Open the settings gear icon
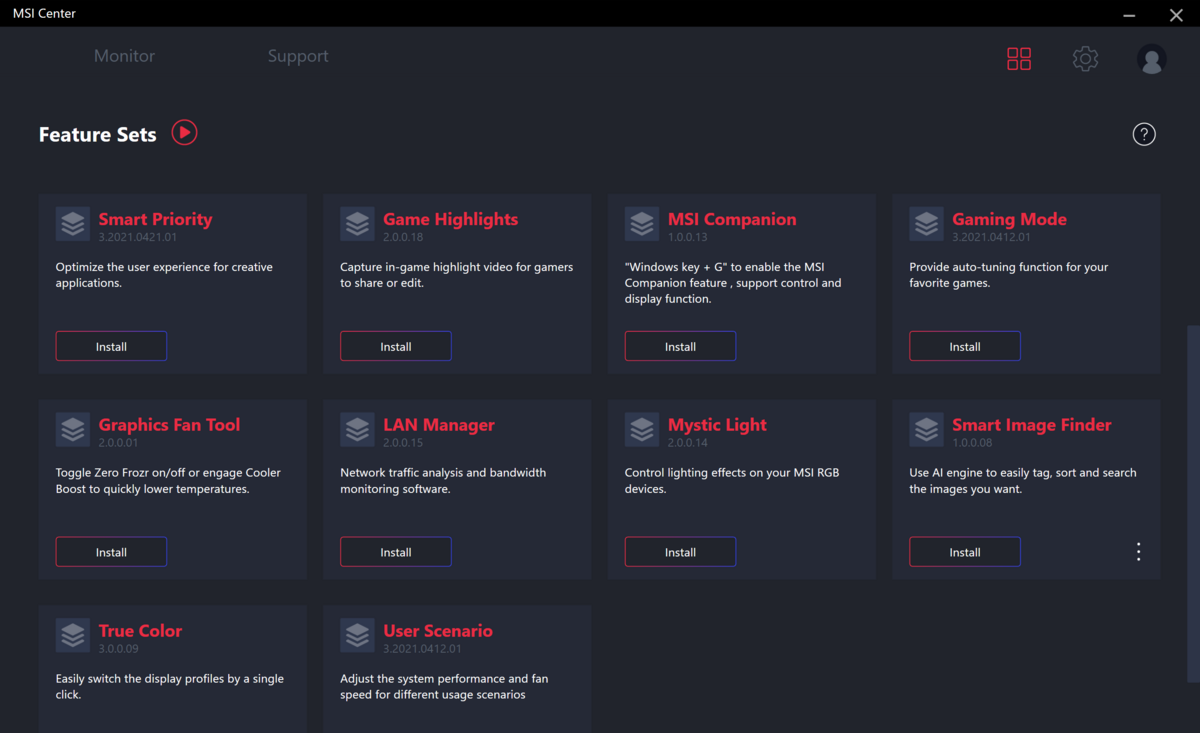Screen dimensions: 1200x733 [1085, 59]
